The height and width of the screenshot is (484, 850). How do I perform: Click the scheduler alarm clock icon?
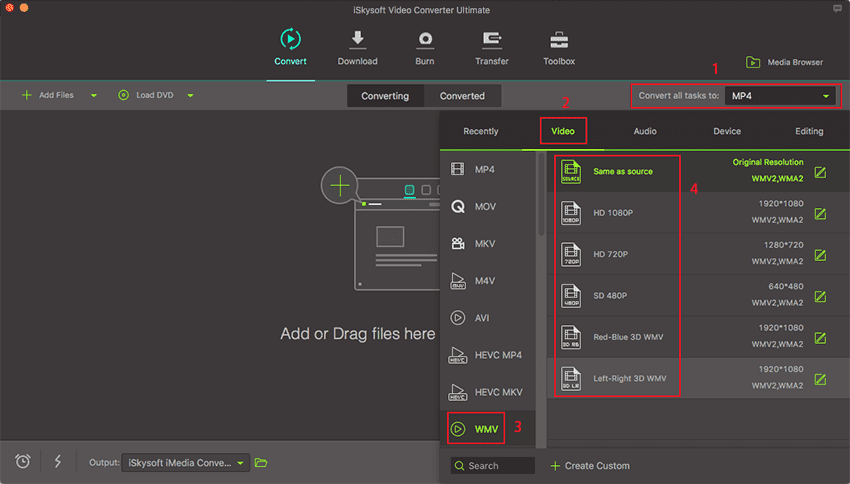23,461
